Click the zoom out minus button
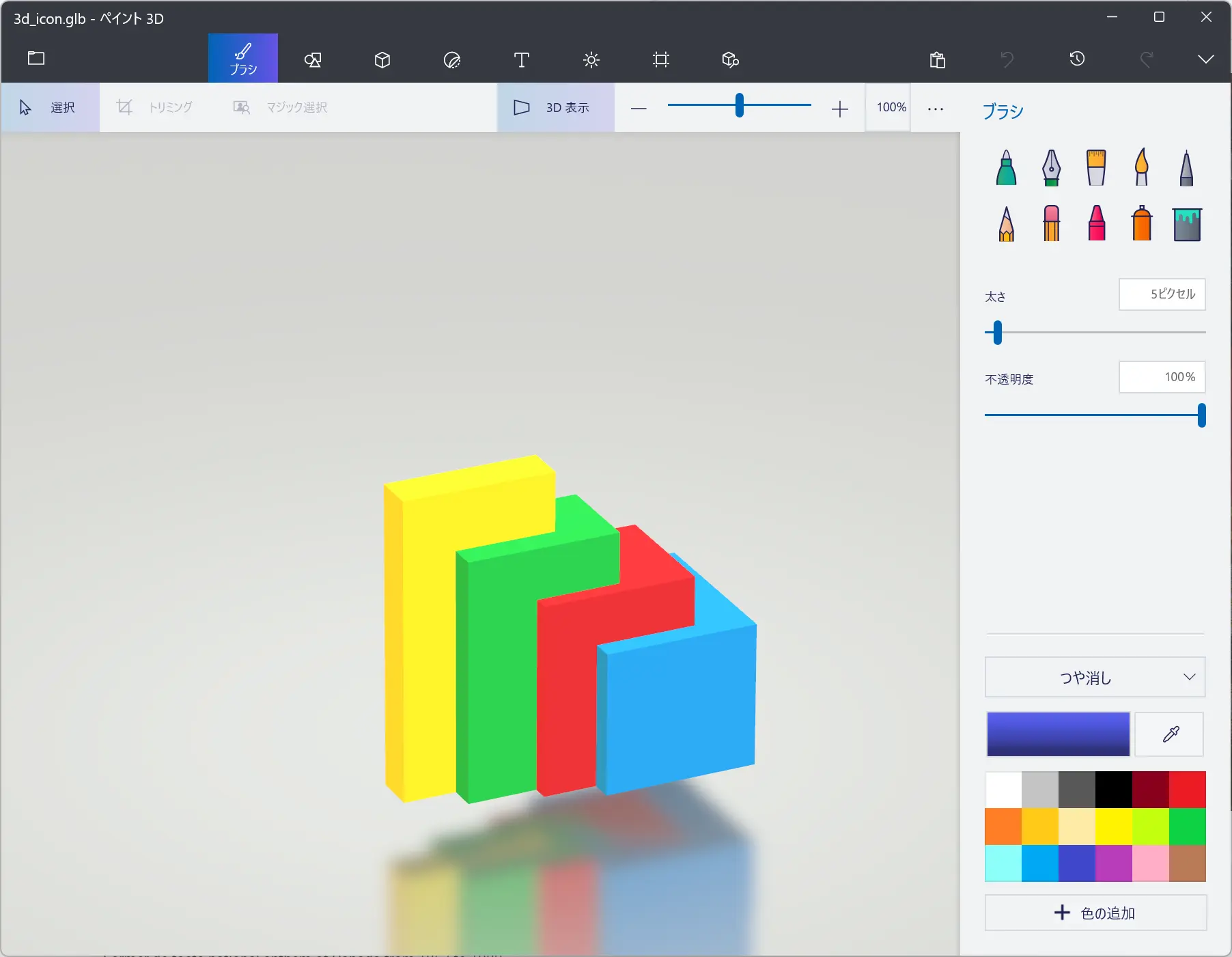Image resolution: width=1232 pixels, height=957 pixels. click(639, 109)
